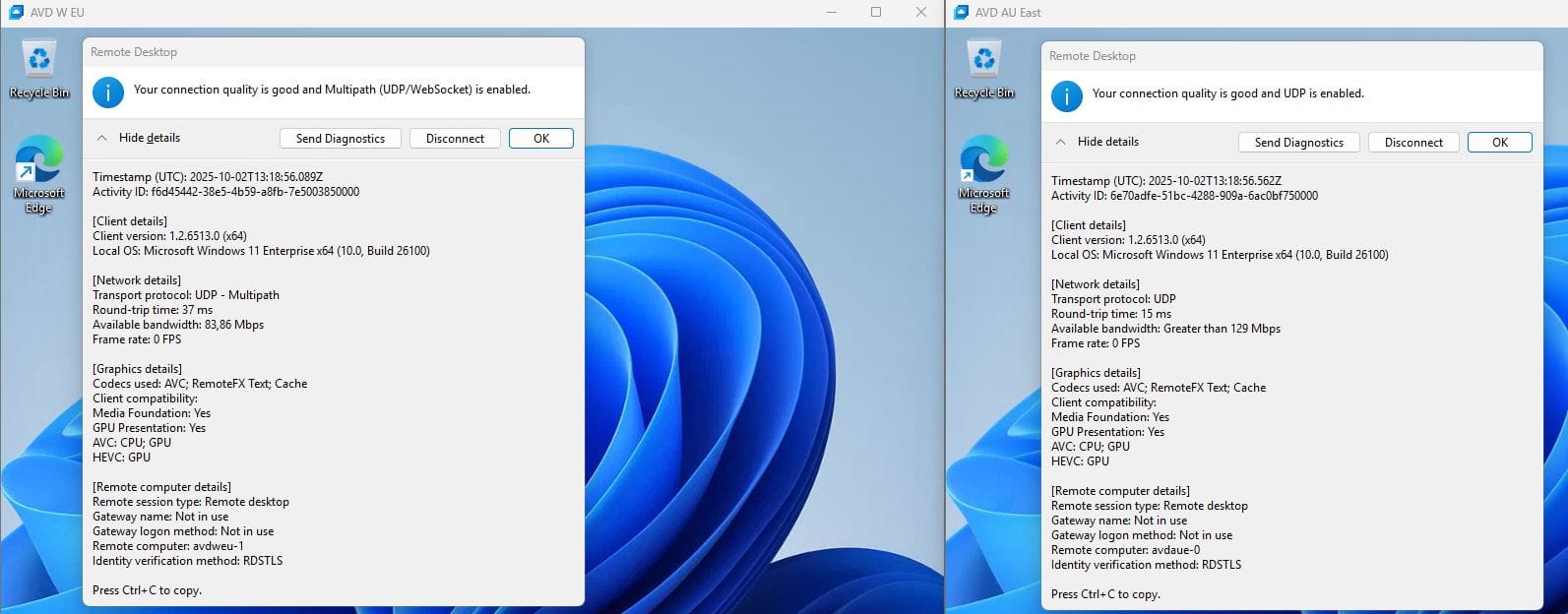The width and height of the screenshot is (1568, 614).
Task: Disconnect the AVD AU East session
Action: coord(1413,143)
